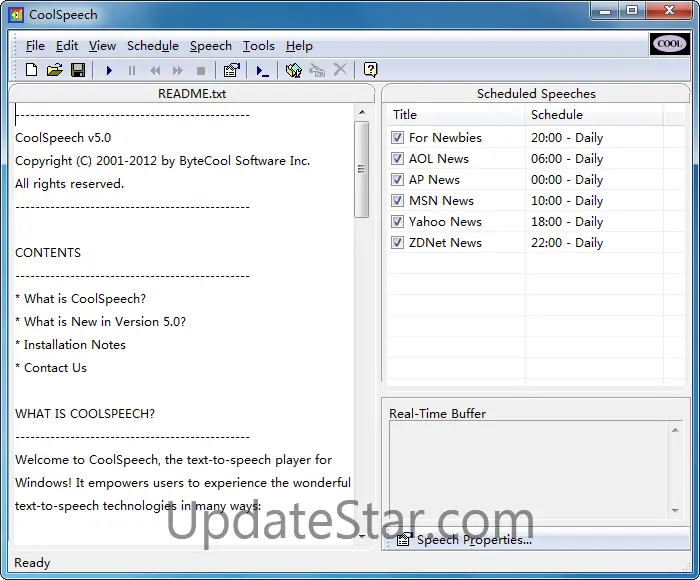Open the Speech menu
Screen dimensions: 700x580
[210, 46]
